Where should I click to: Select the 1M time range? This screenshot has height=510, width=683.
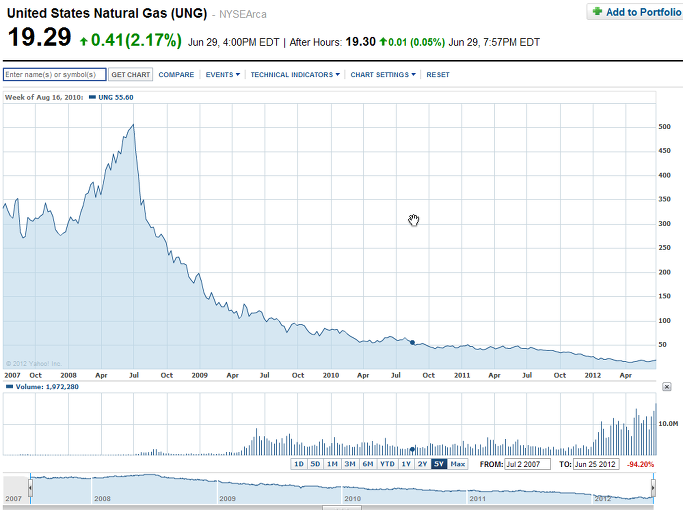point(332,464)
